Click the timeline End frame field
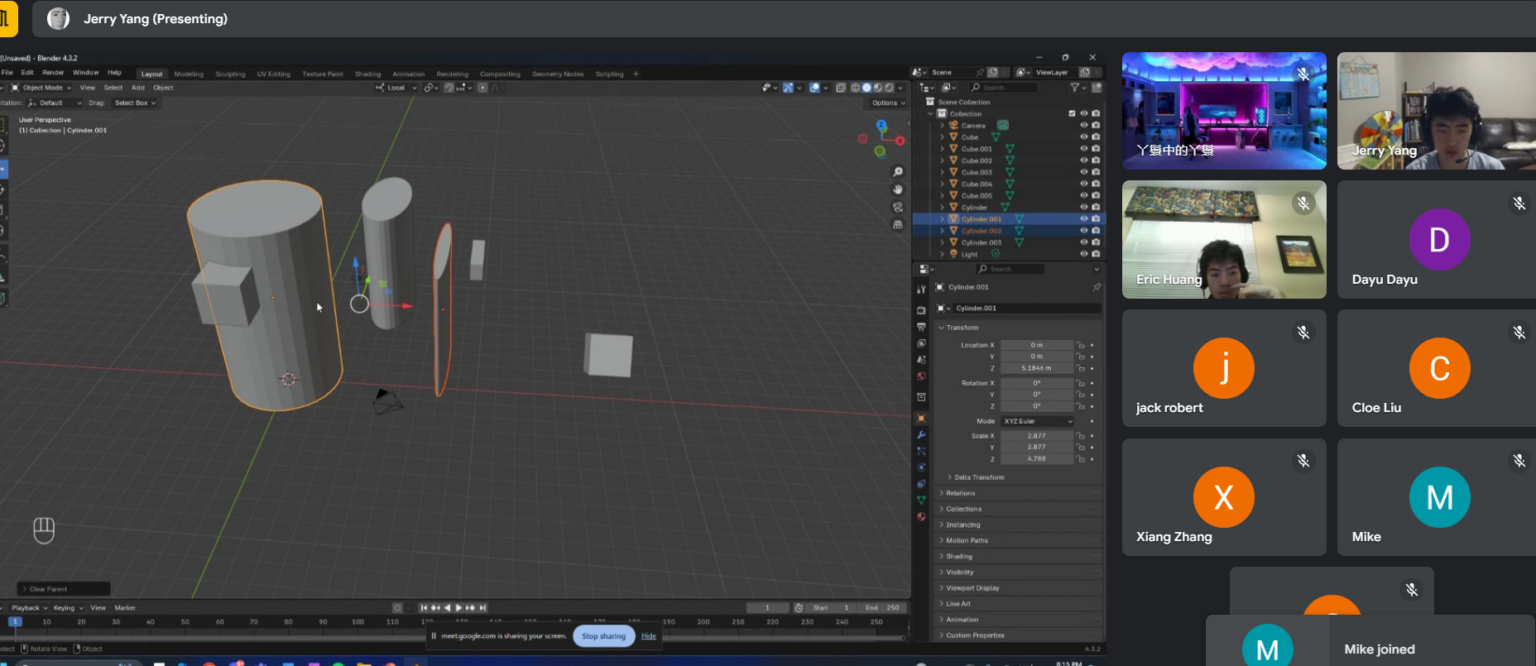The height and width of the screenshot is (666, 1536). (880, 608)
